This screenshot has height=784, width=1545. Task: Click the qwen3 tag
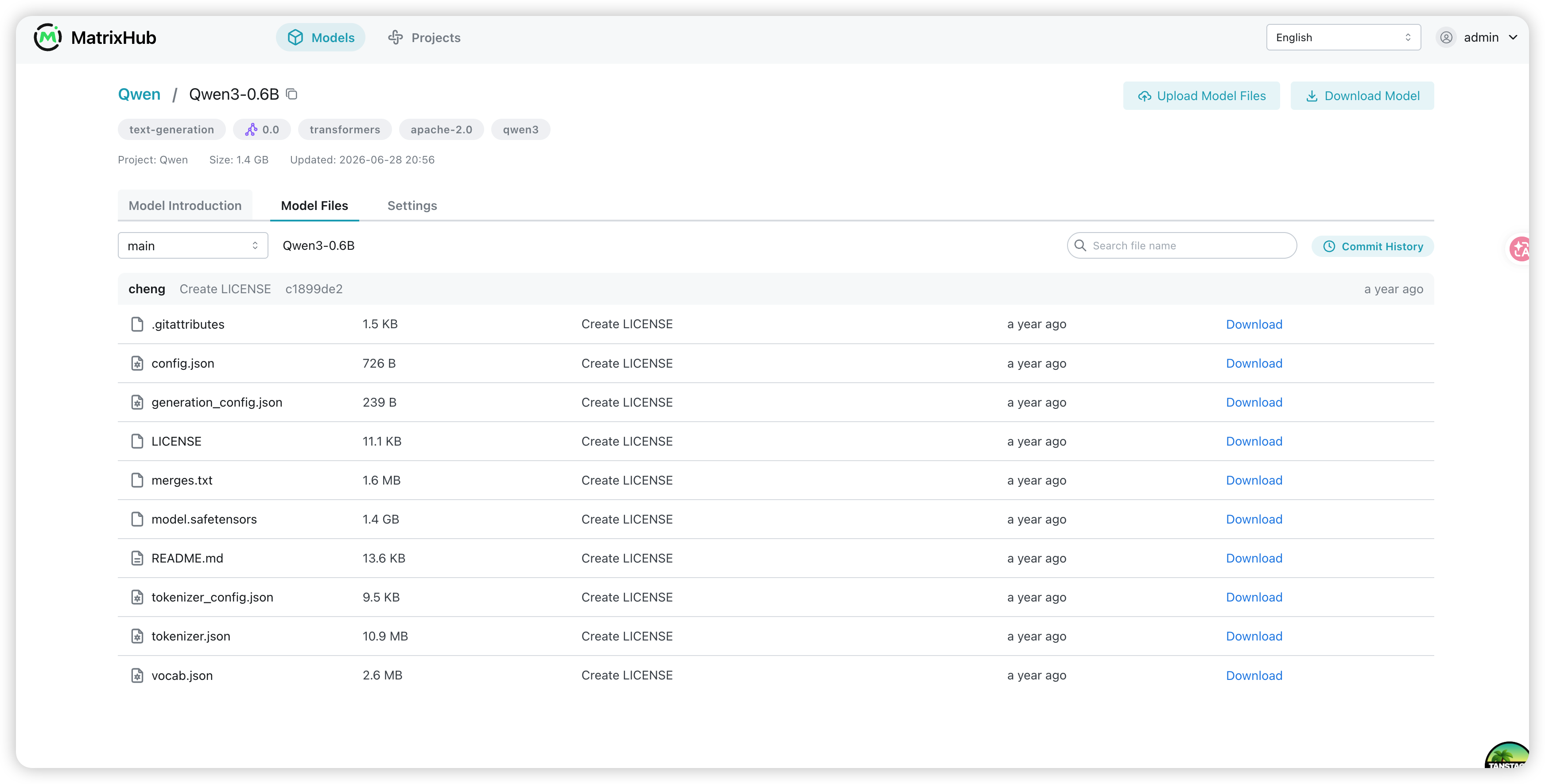(520, 129)
